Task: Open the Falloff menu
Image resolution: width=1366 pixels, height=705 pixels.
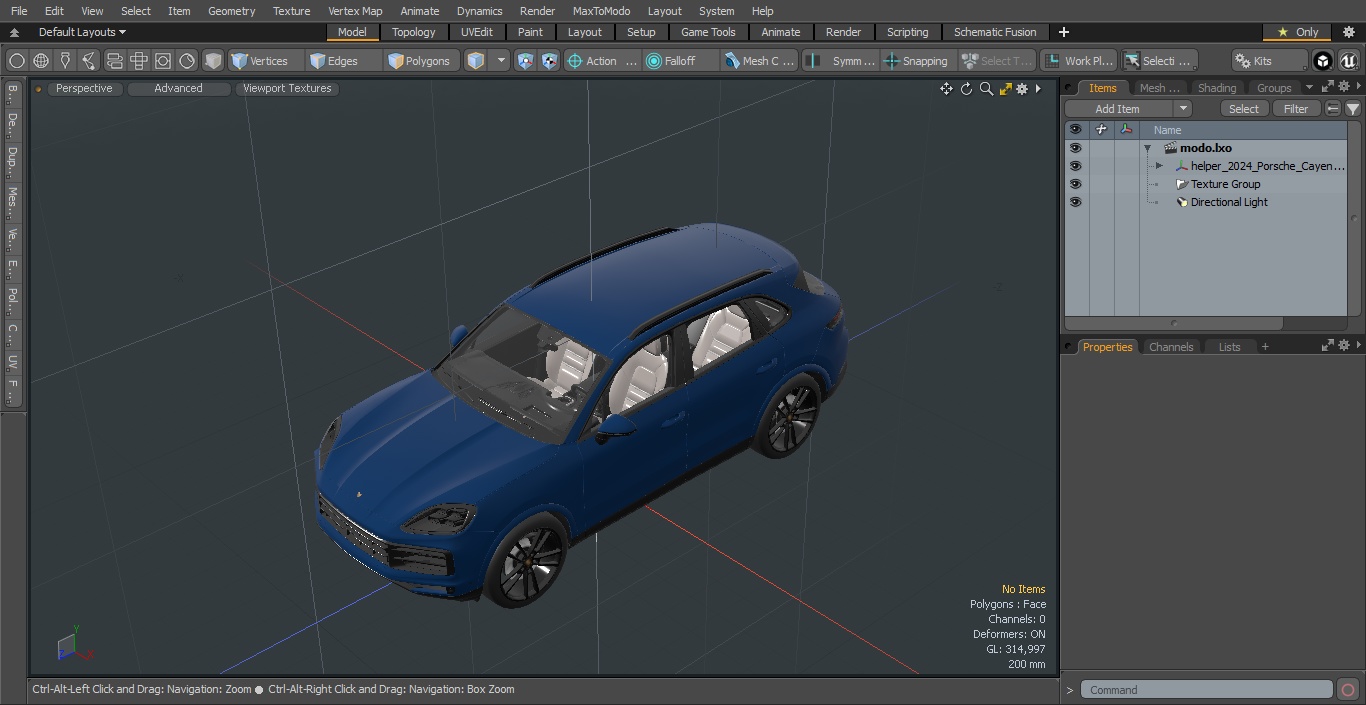Action: pos(680,61)
